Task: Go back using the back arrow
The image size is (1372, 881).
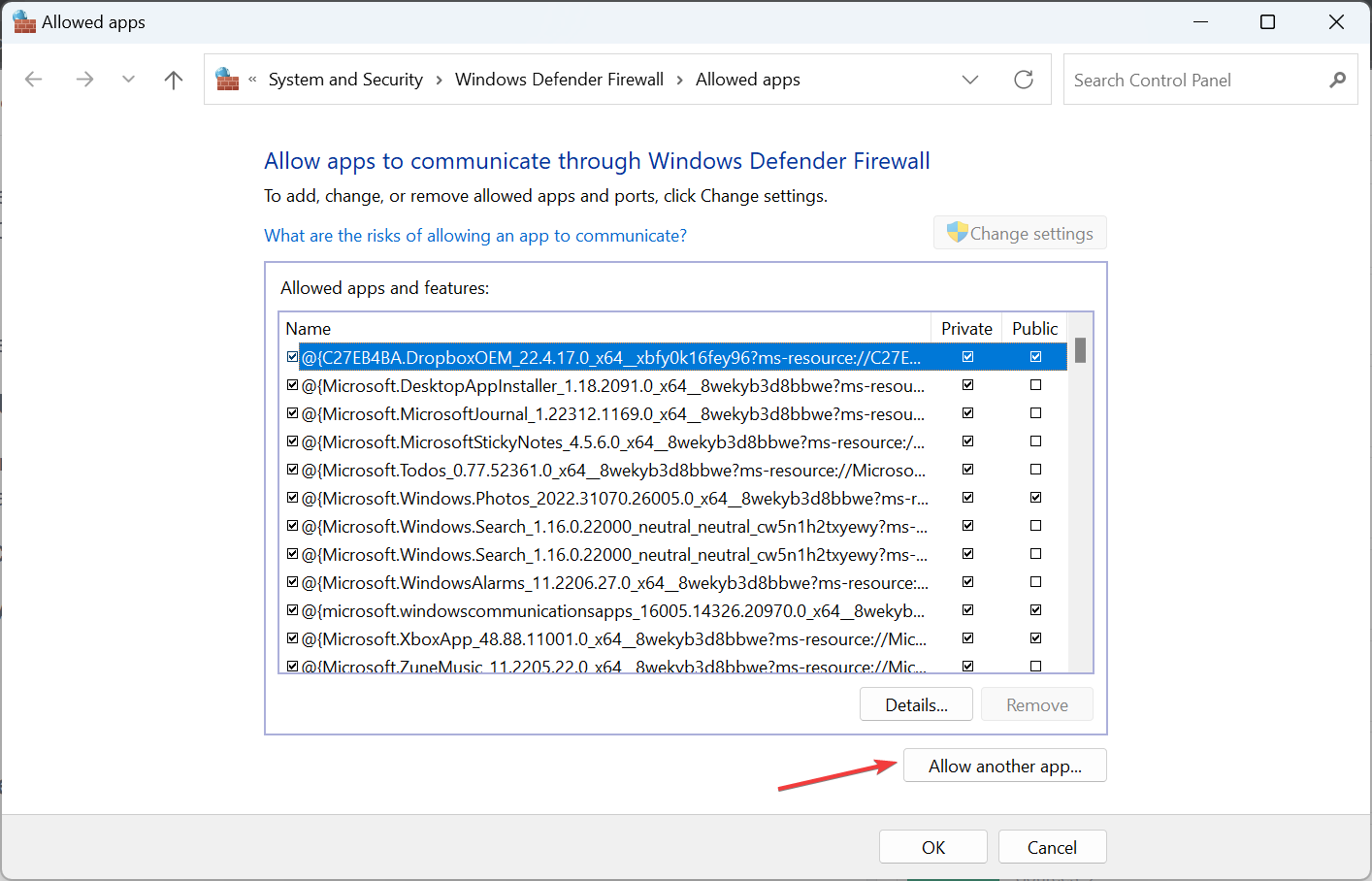Action: point(34,80)
